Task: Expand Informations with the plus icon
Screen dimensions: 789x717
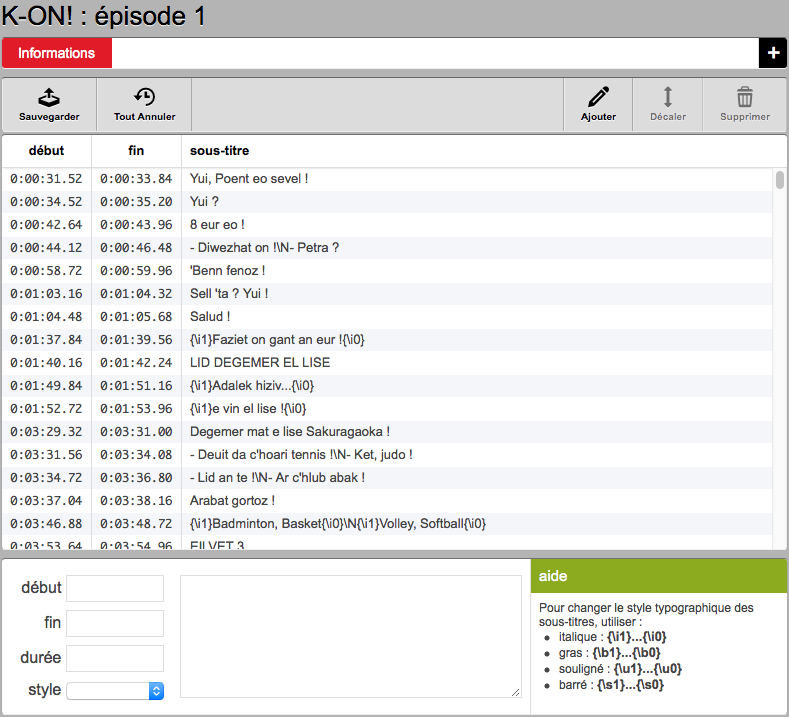Action: 773,53
